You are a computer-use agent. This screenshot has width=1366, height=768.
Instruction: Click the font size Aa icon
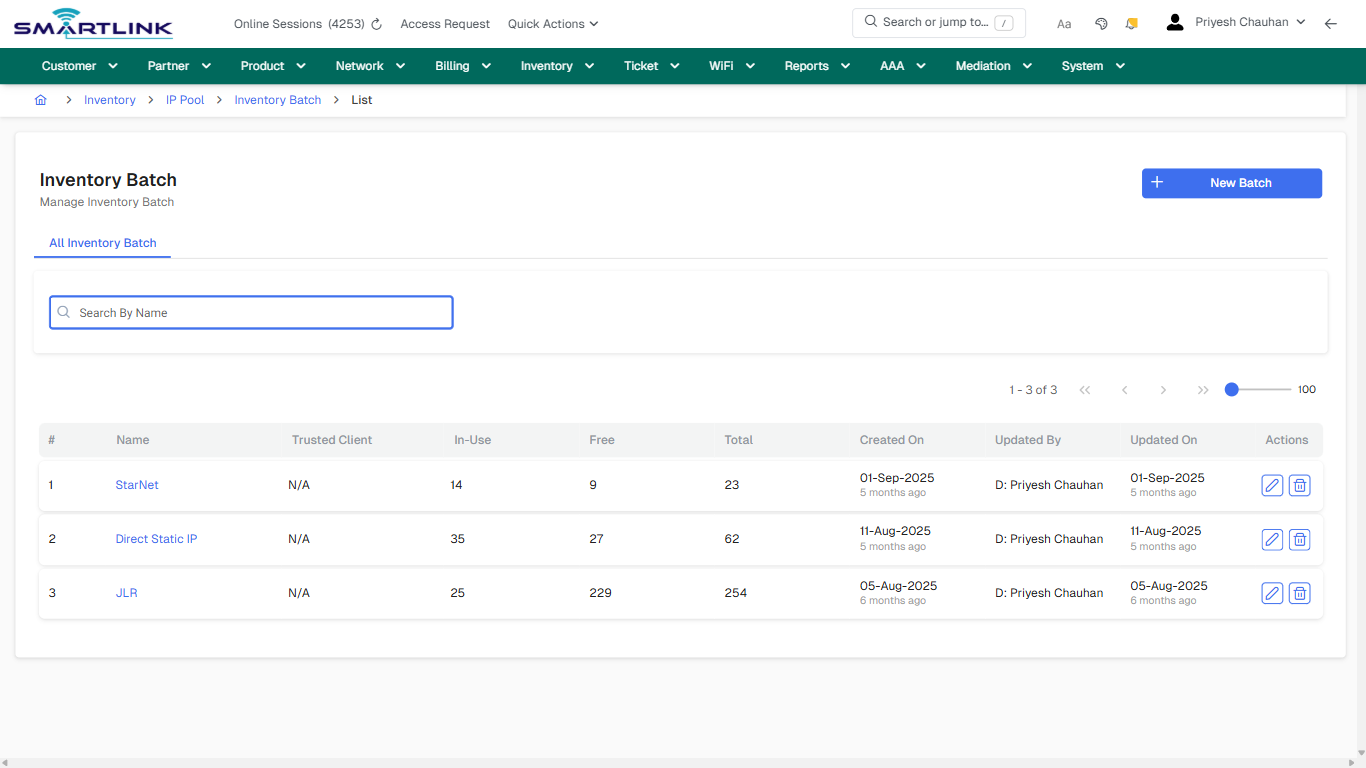pyautogui.click(x=1064, y=23)
